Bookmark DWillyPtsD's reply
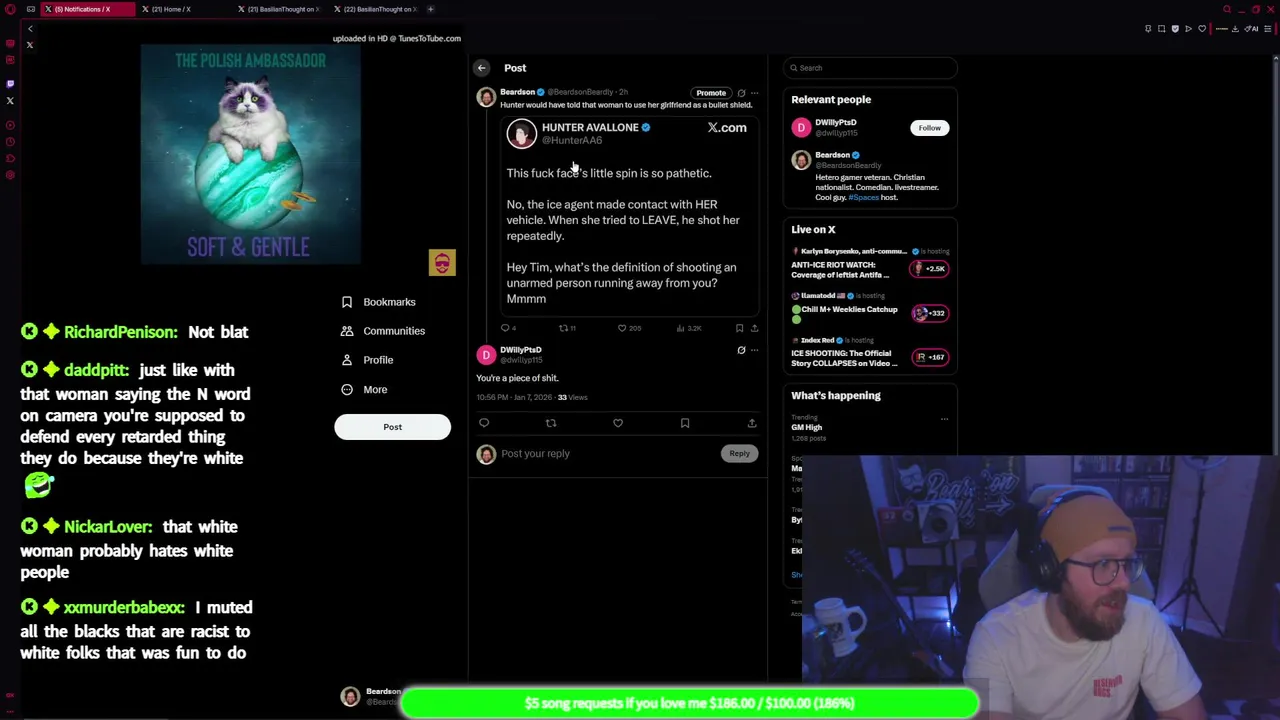This screenshot has height=720, width=1280. [685, 423]
